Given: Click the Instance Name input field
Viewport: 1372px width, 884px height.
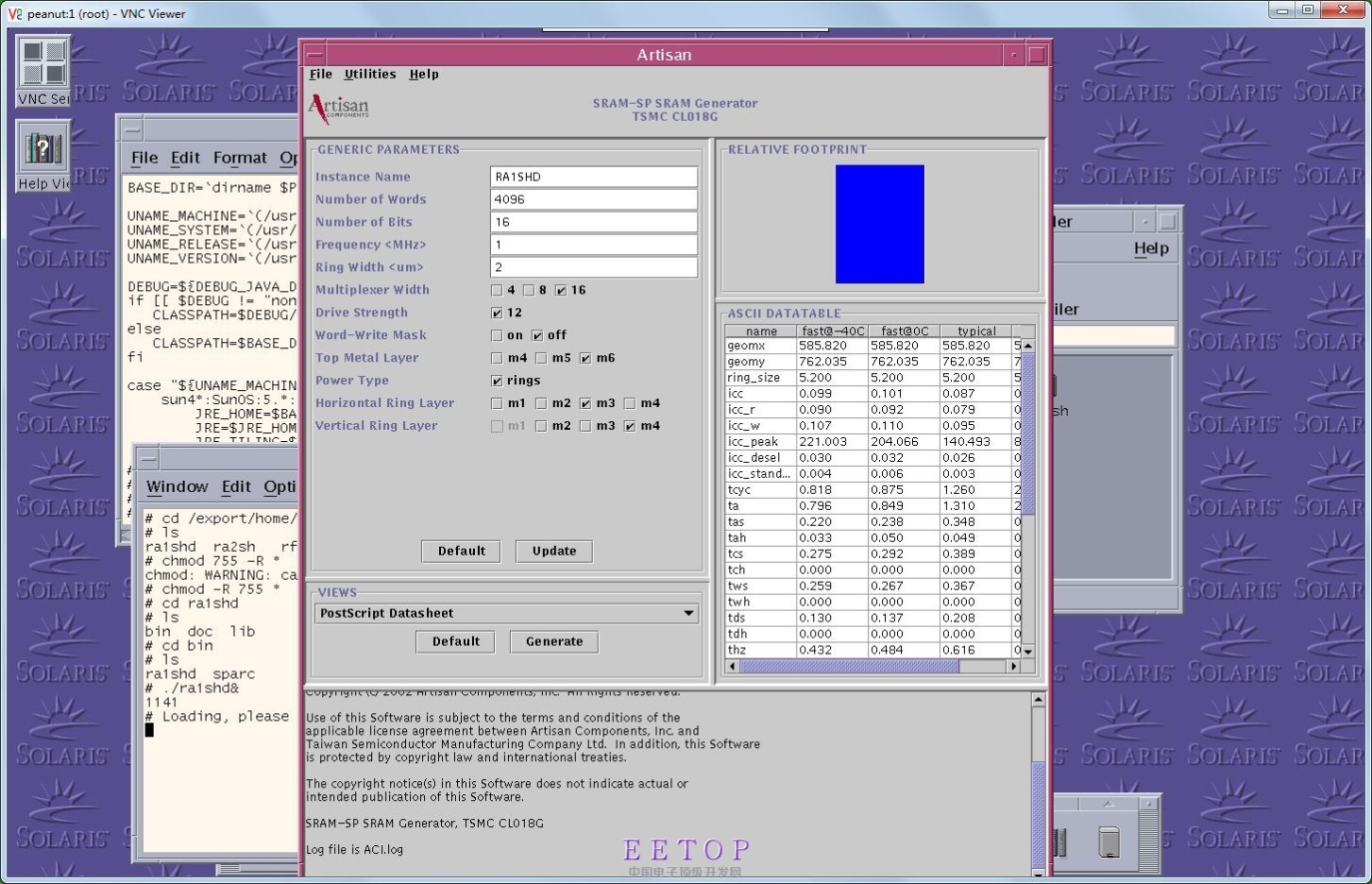Looking at the screenshot, I should (x=593, y=177).
